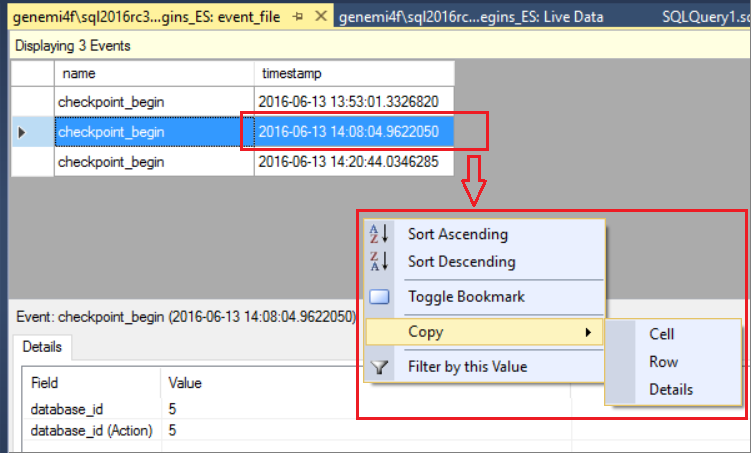Click the name column header
Screen dimensions: 751x453
point(154,73)
